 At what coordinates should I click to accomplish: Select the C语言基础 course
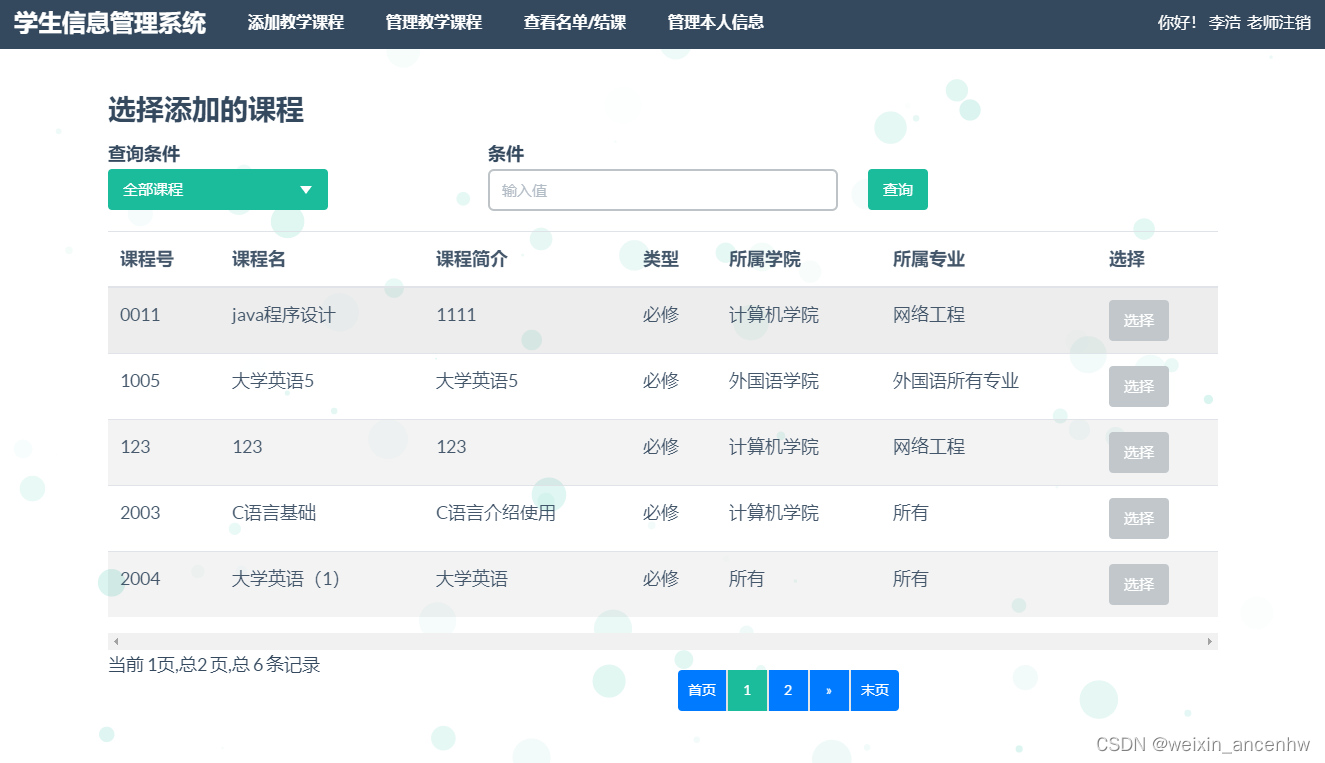pos(1138,518)
